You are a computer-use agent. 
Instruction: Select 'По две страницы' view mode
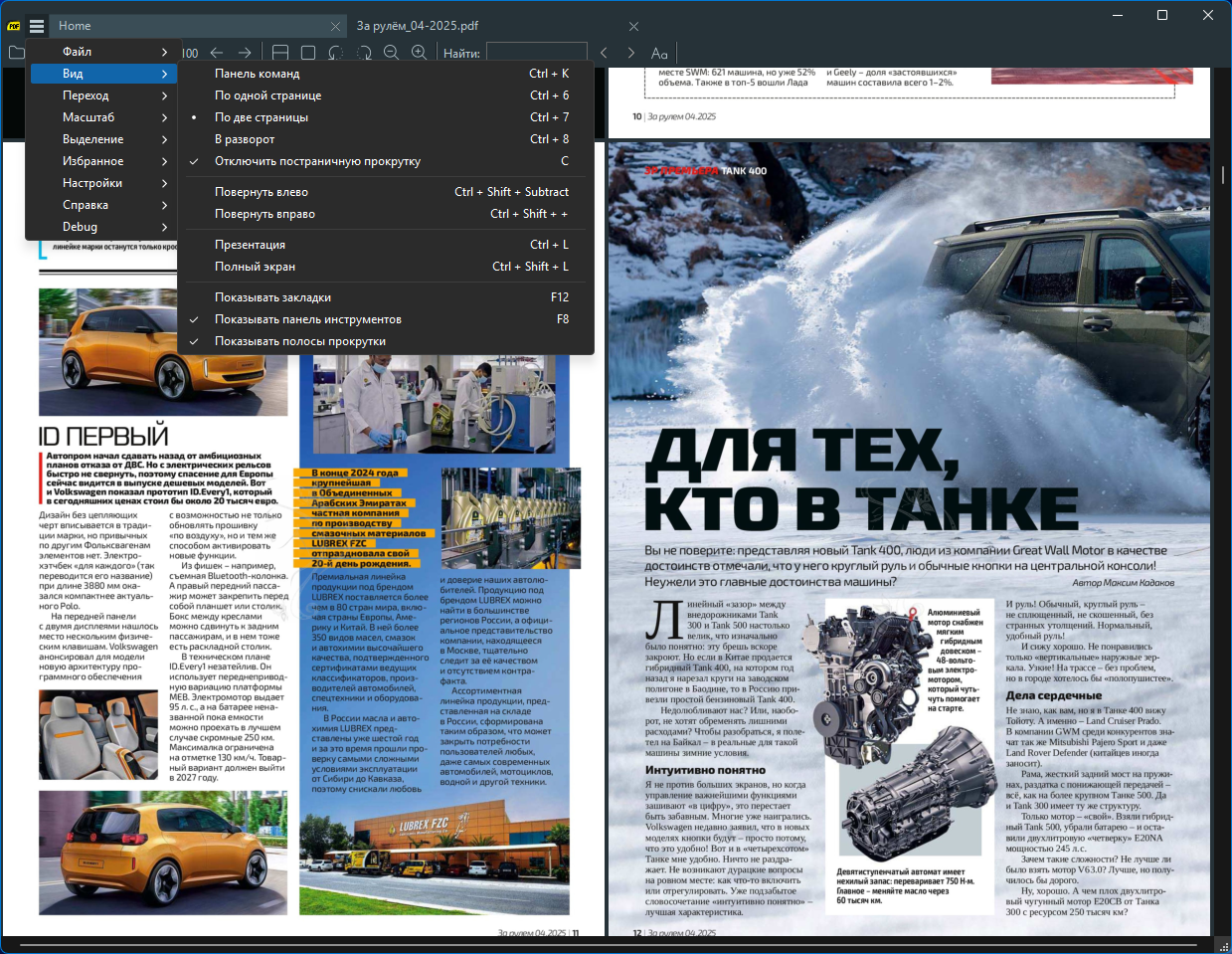point(262,117)
